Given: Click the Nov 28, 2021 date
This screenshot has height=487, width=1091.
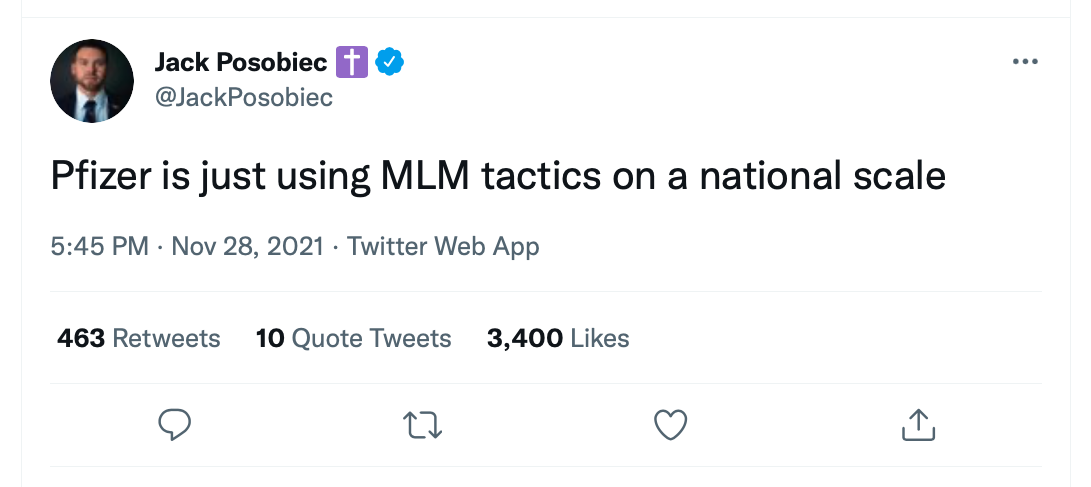Looking at the screenshot, I should click(x=247, y=246).
